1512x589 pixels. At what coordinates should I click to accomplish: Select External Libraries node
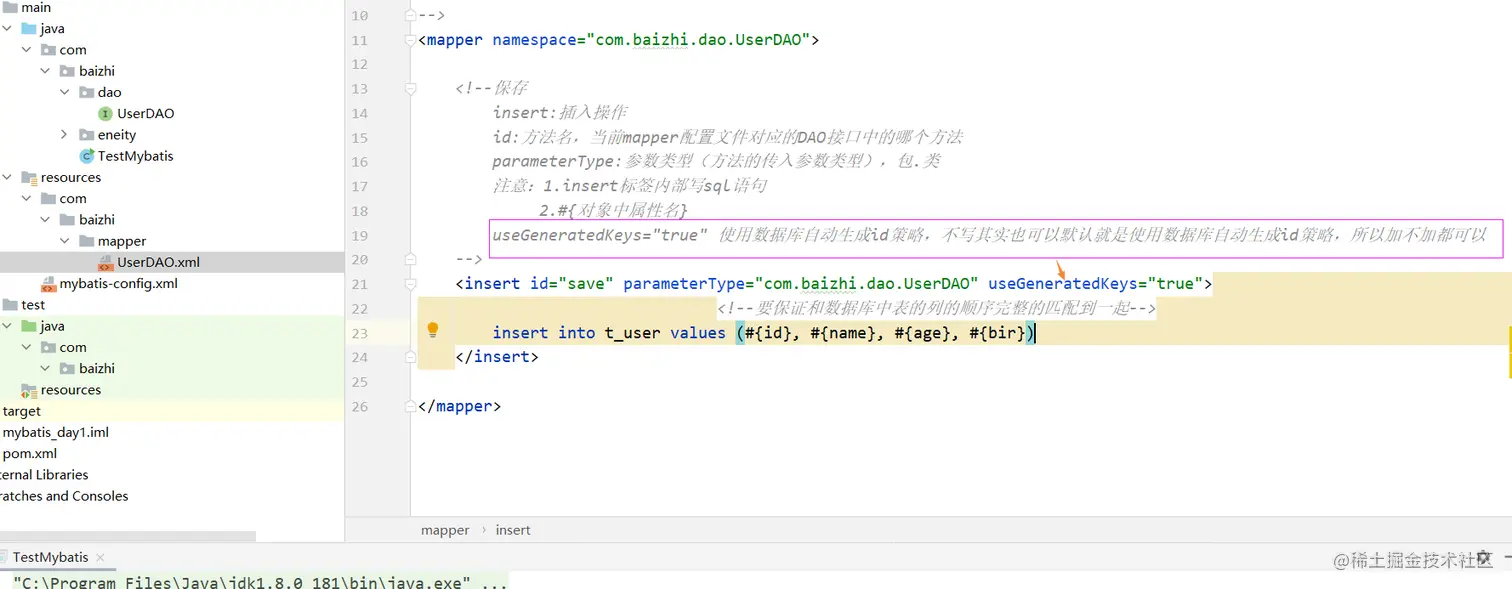[x=44, y=475]
